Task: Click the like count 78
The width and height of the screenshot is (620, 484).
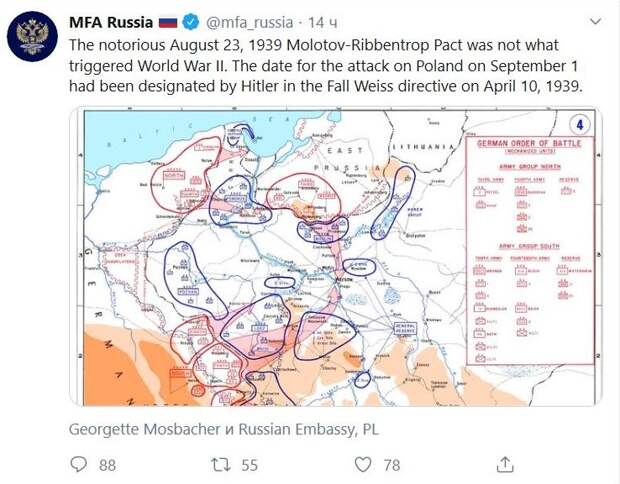Action: (391, 465)
